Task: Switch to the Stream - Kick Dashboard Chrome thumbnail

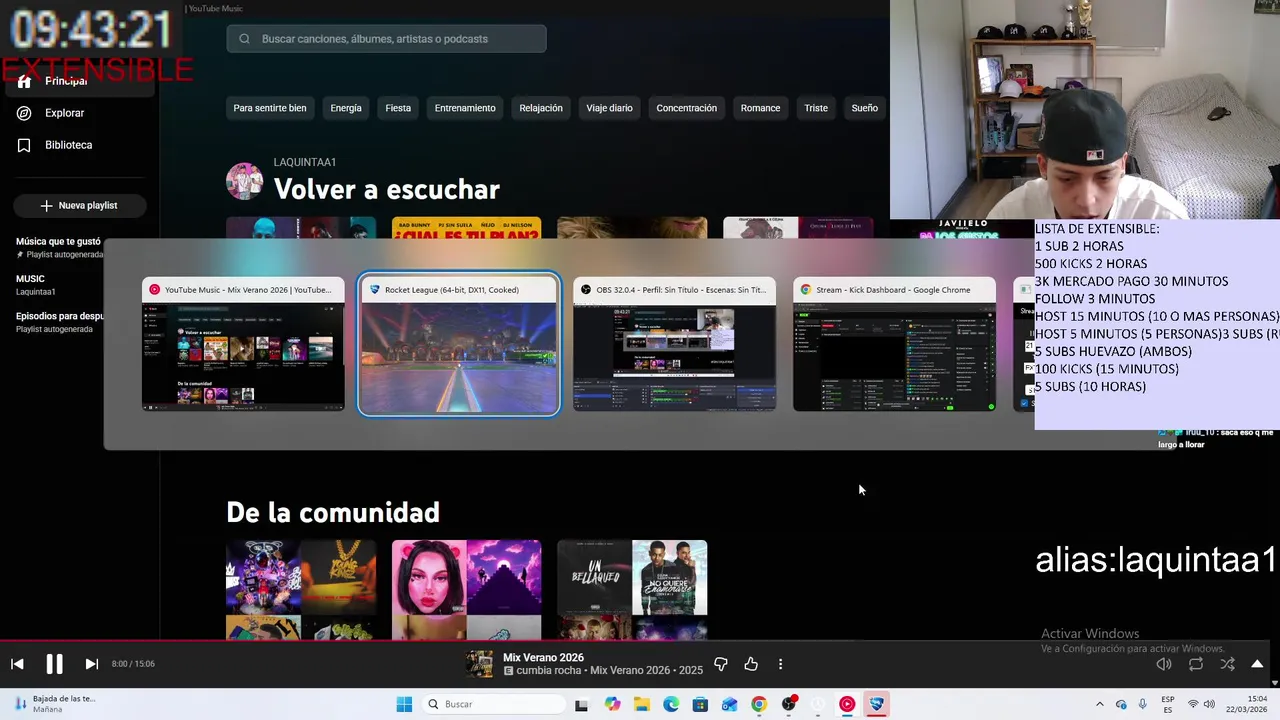Action: point(894,344)
